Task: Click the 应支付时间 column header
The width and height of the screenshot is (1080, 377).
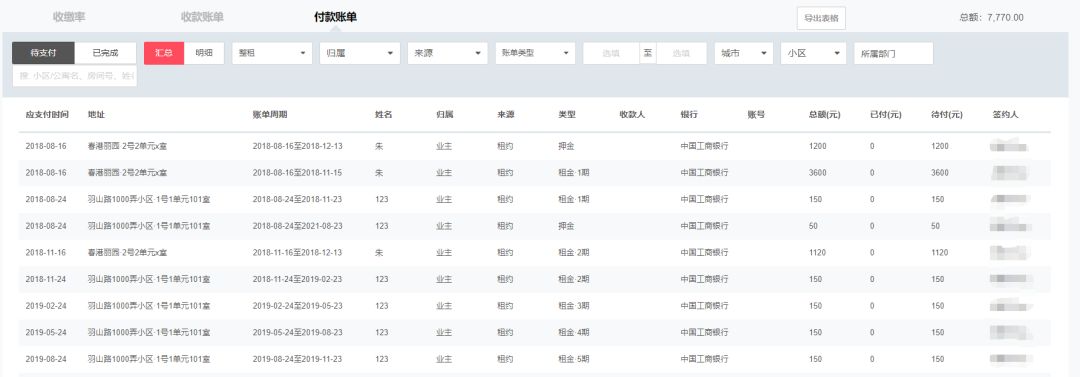Action: [47, 115]
